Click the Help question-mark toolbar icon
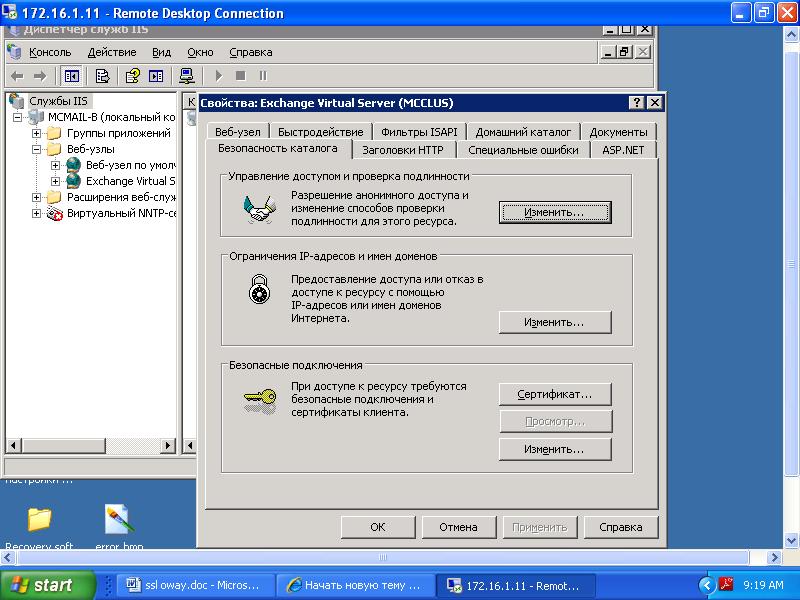The width and height of the screenshot is (800, 600). pyautogui.click(x=133, y=76)
